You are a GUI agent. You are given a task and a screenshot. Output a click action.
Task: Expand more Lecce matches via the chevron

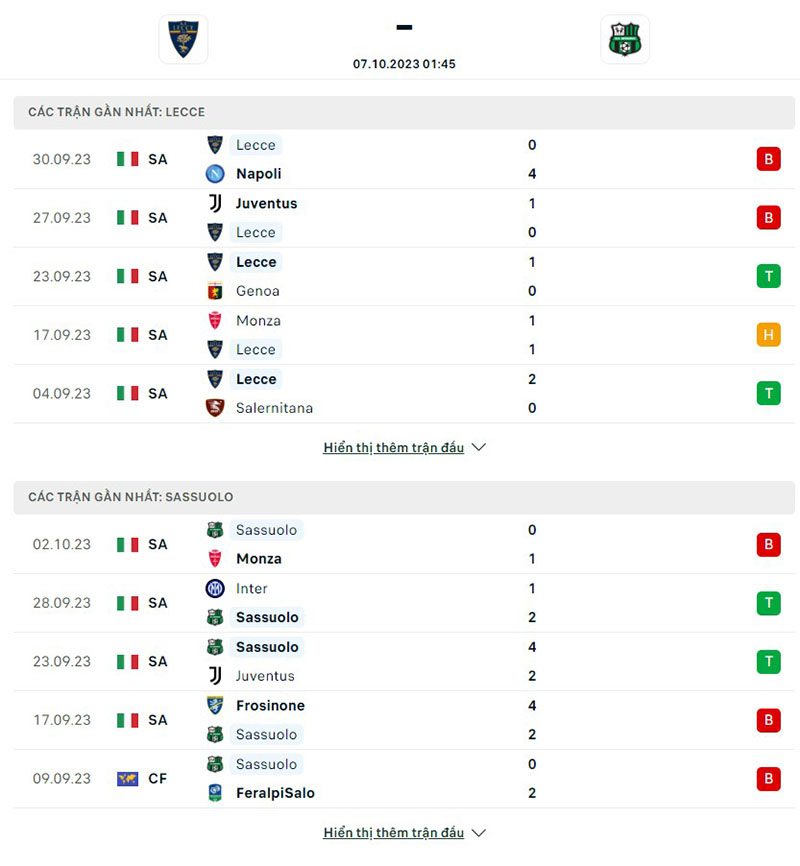click(478, 447)
